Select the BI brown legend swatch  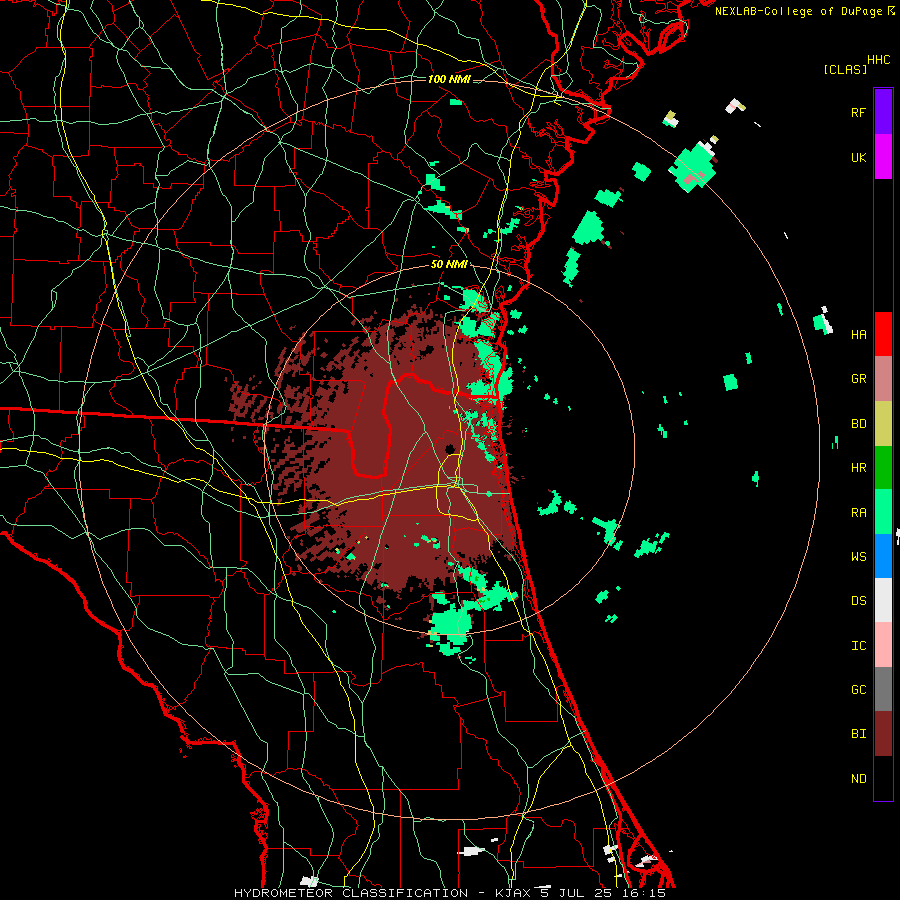tap(883, 734)
